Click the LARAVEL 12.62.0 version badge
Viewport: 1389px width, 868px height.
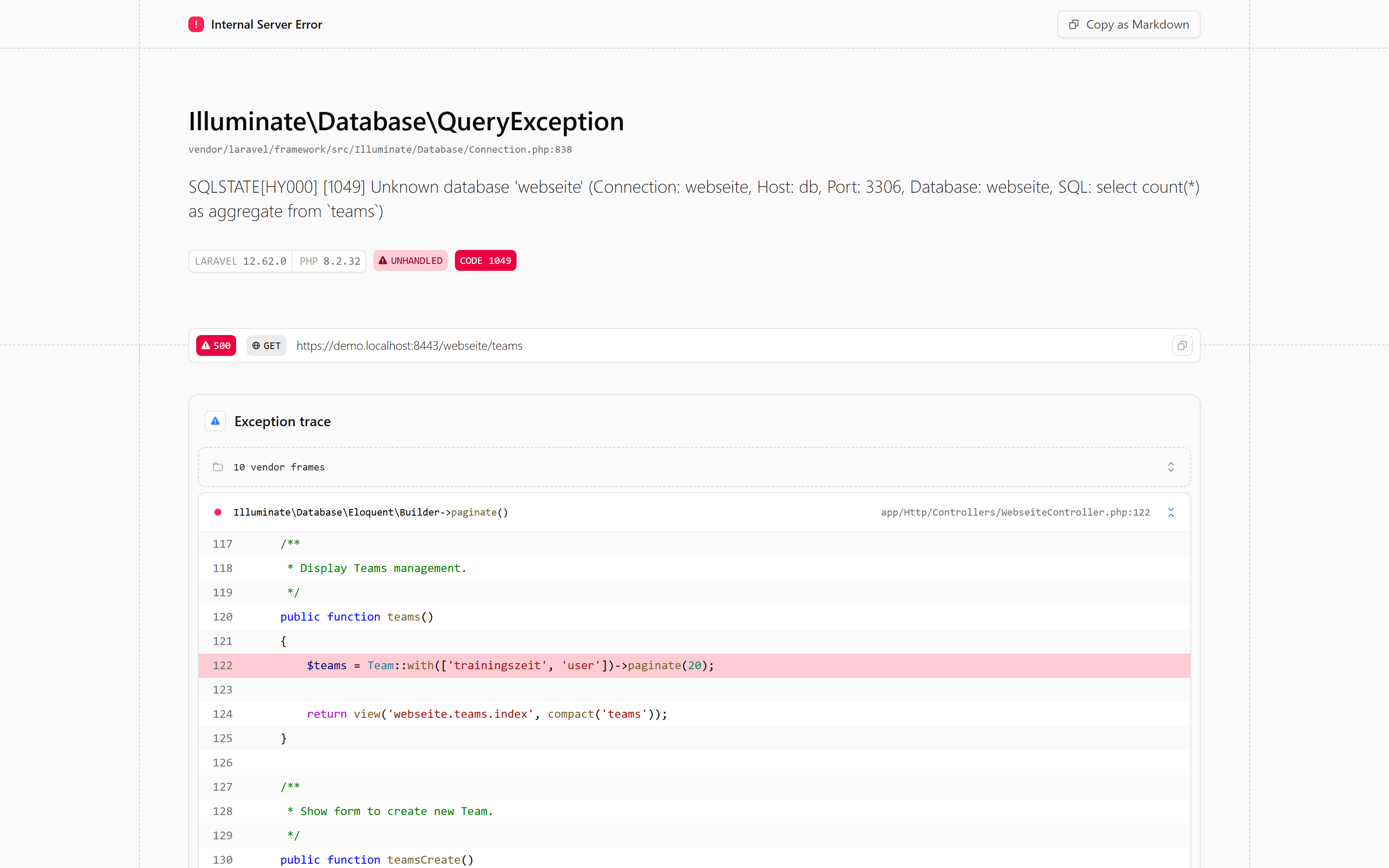click(x=240, y=261)
